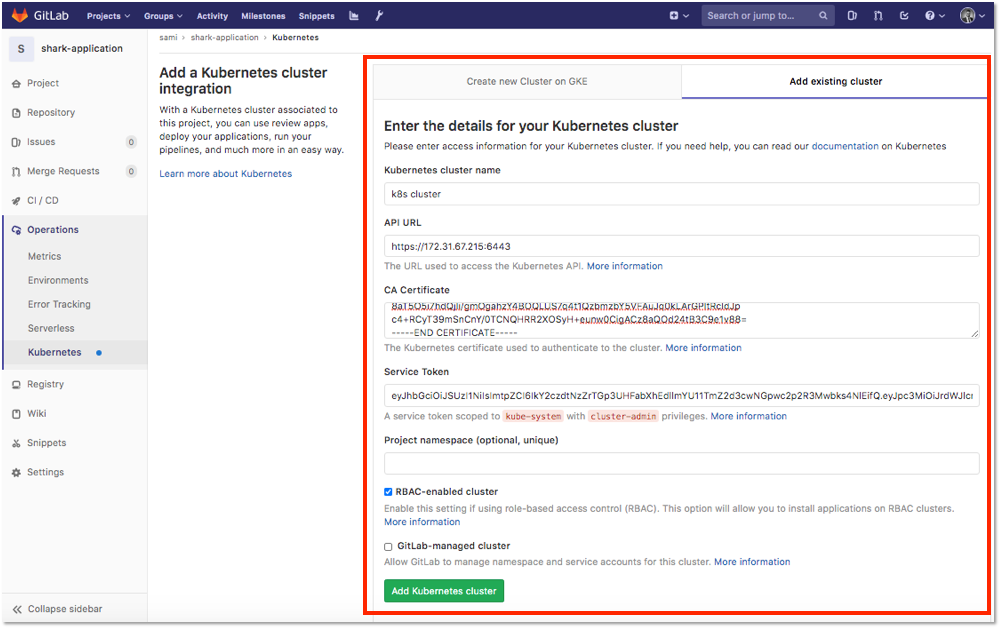Click the Add Kubernetes cluster button
Screen dimensions: 1001x629
click(x=444, y=591)
